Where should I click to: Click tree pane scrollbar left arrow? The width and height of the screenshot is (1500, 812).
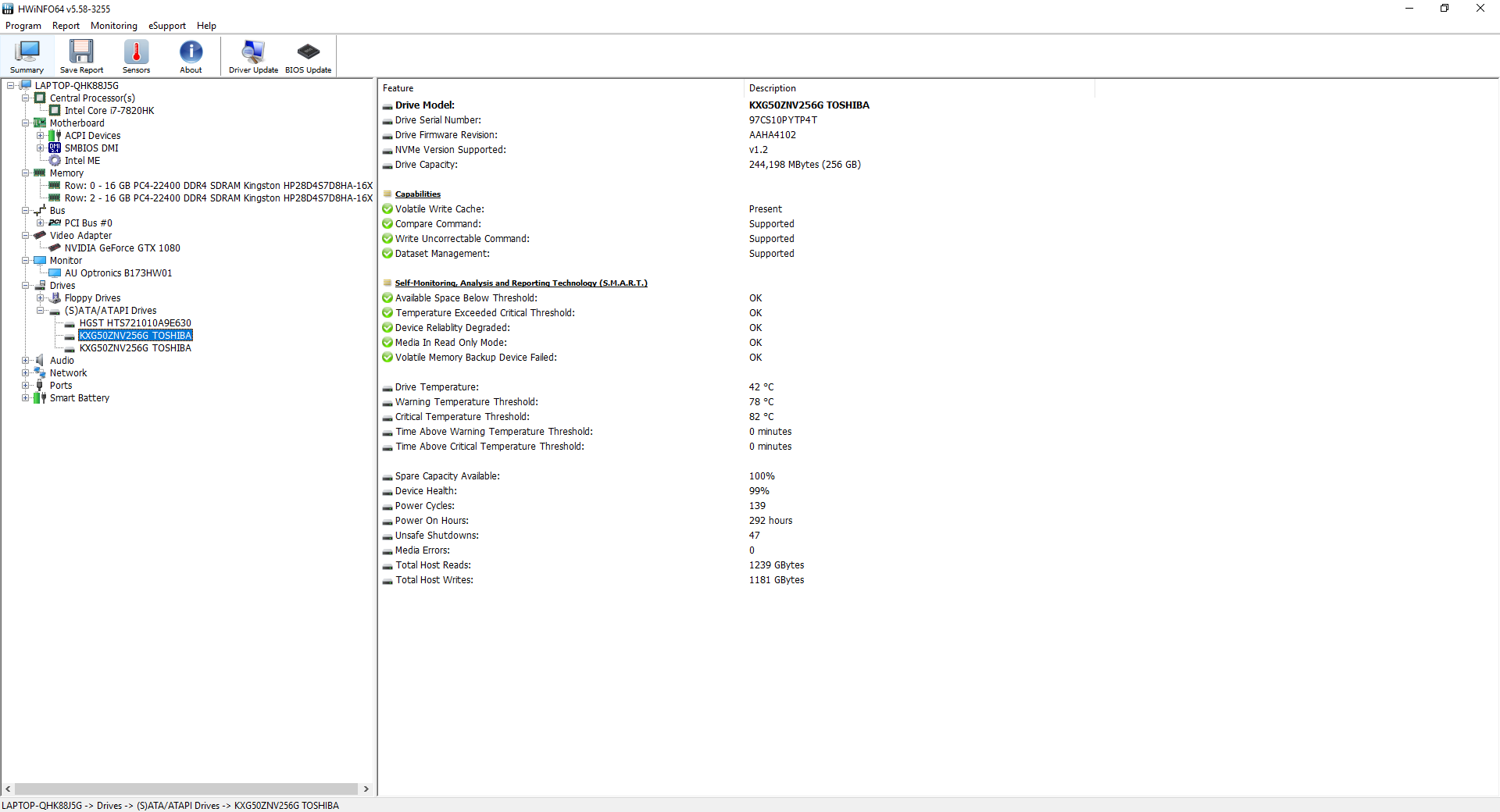8,789
